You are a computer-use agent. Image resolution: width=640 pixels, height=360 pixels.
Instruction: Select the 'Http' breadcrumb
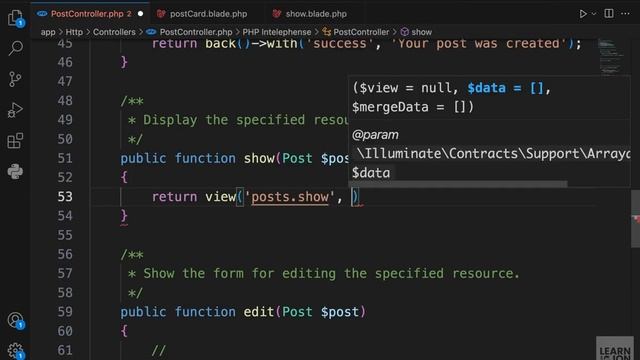point(74,32)
